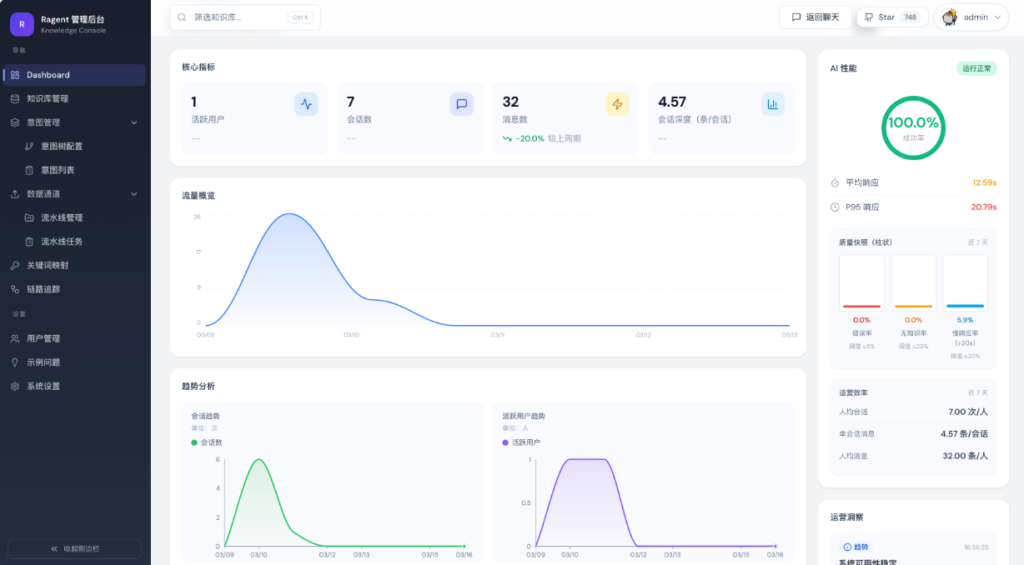Screen dimensions: 1024x565
Task: Click the P95 响应 clock icon
Action: (x=835, y=207)
